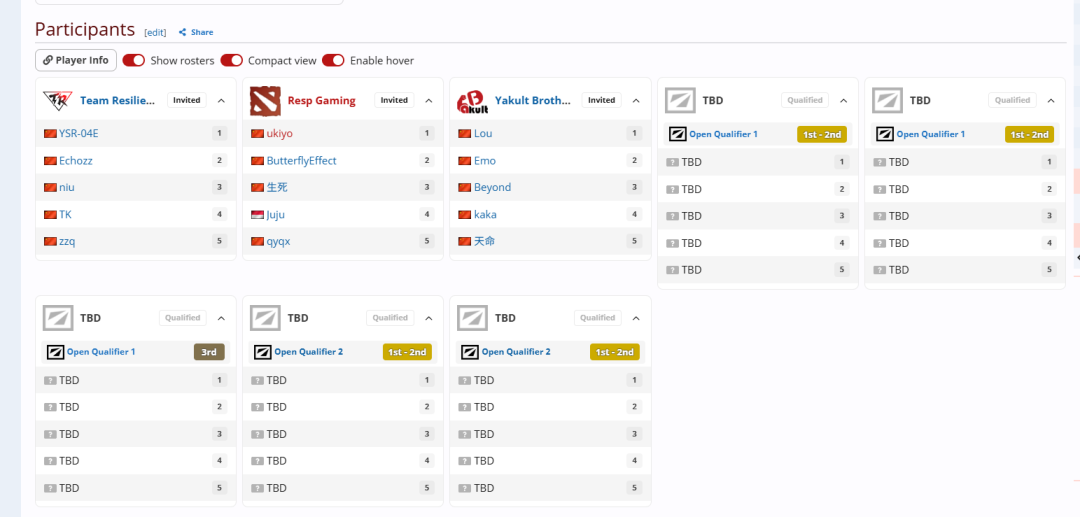1080x517 pixels.
Task: Open player 生死 profile
Action: (277, 187)
